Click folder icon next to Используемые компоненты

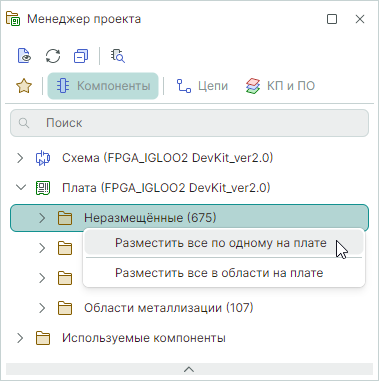click(x=43, y=338)
